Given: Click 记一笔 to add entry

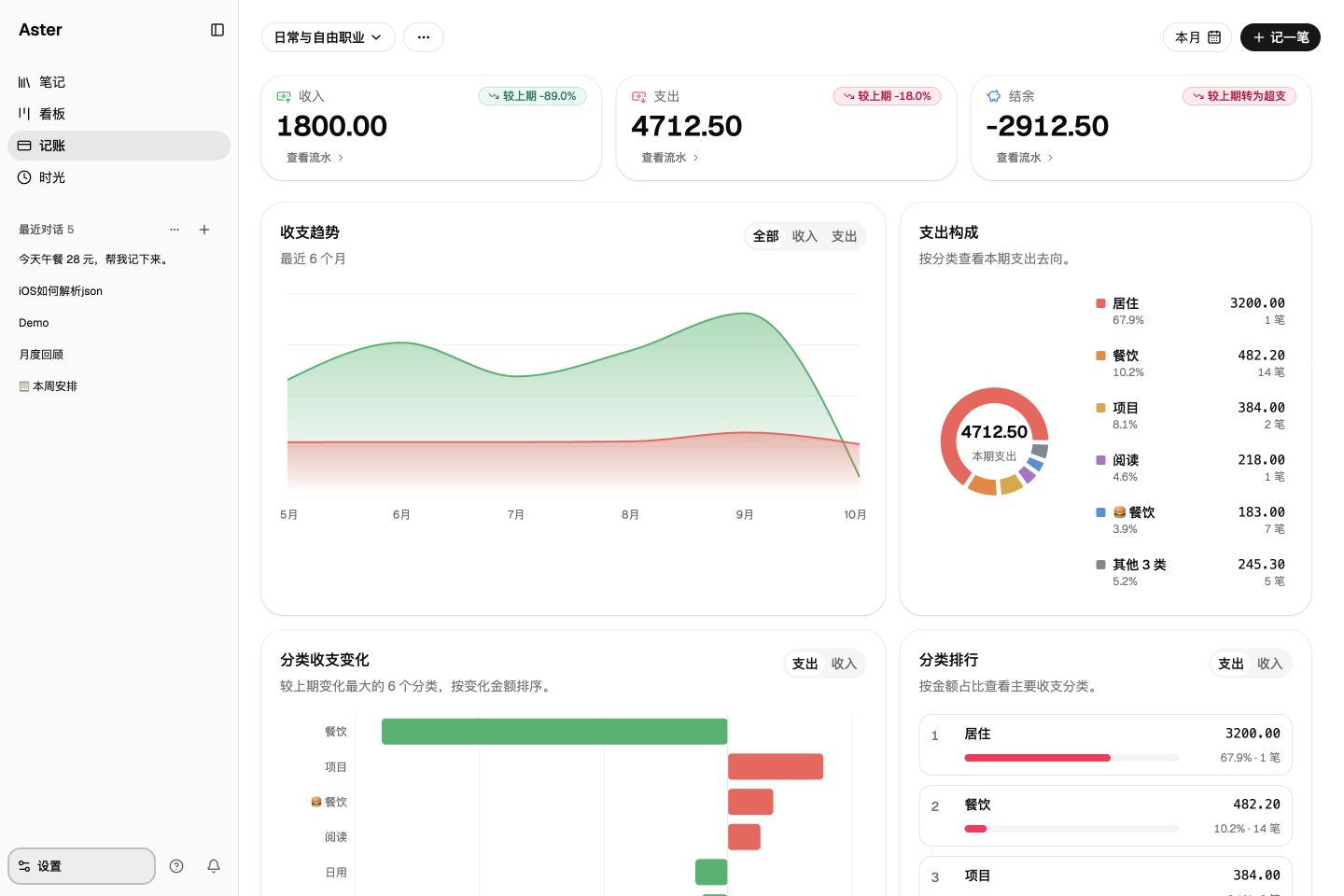Looking at the screenshot, I should point(1281,37).
